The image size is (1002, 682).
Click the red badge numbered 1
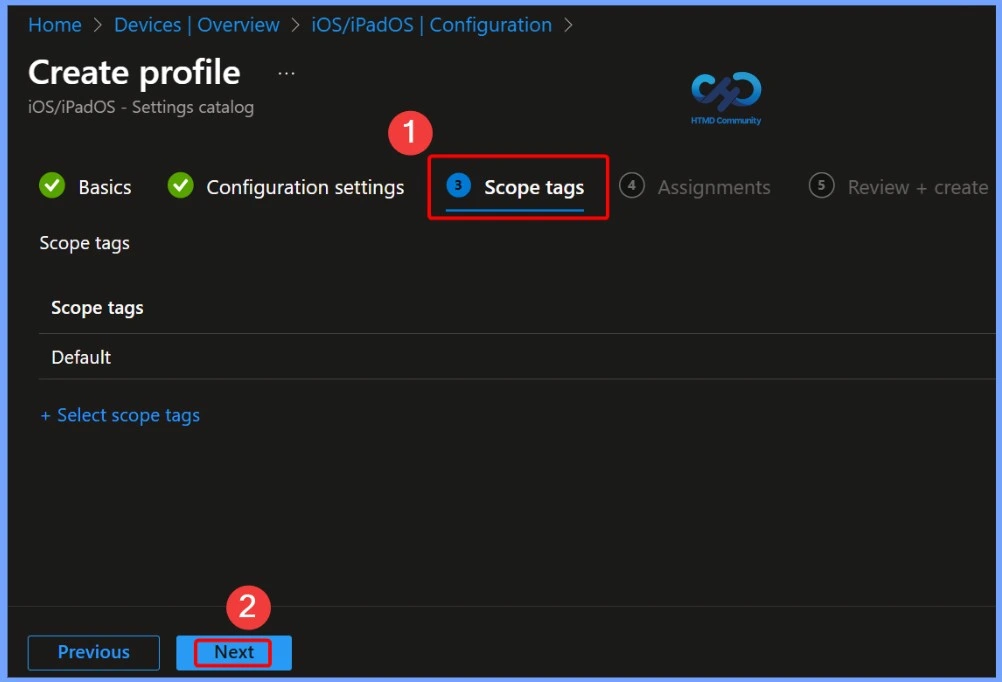click(x=410, y=132)
